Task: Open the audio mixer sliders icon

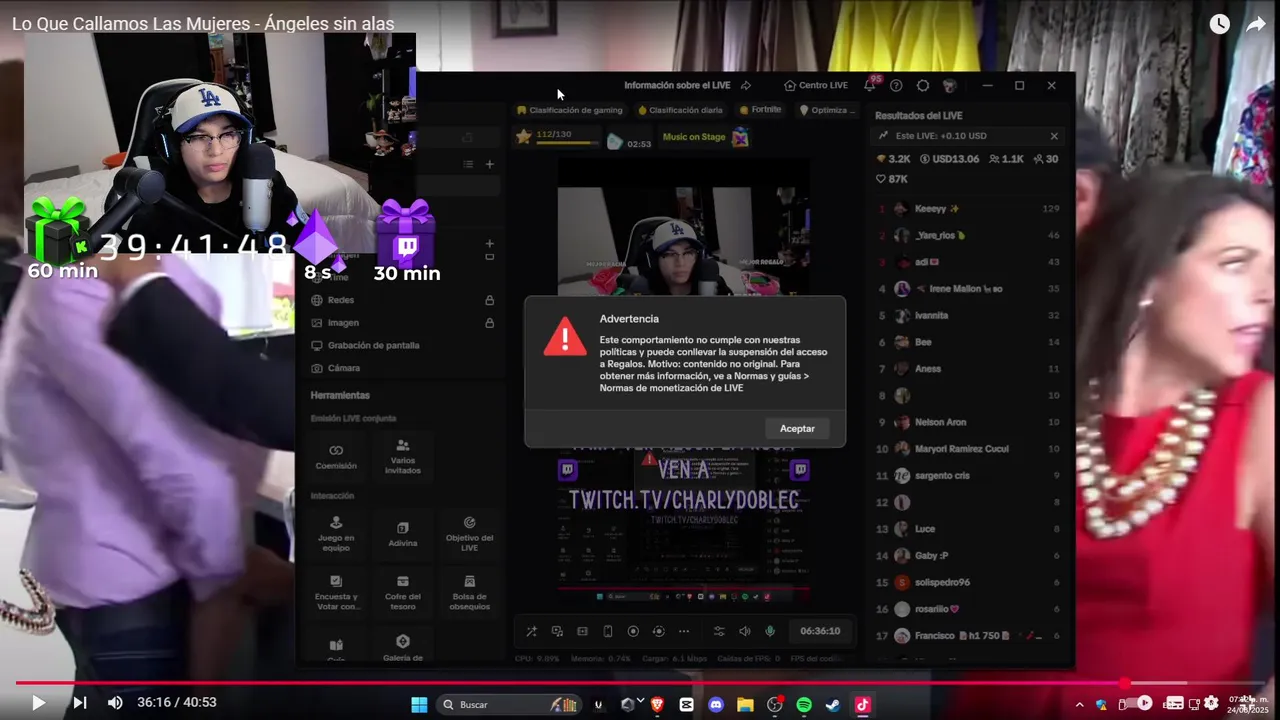Action: coord(719,631)
